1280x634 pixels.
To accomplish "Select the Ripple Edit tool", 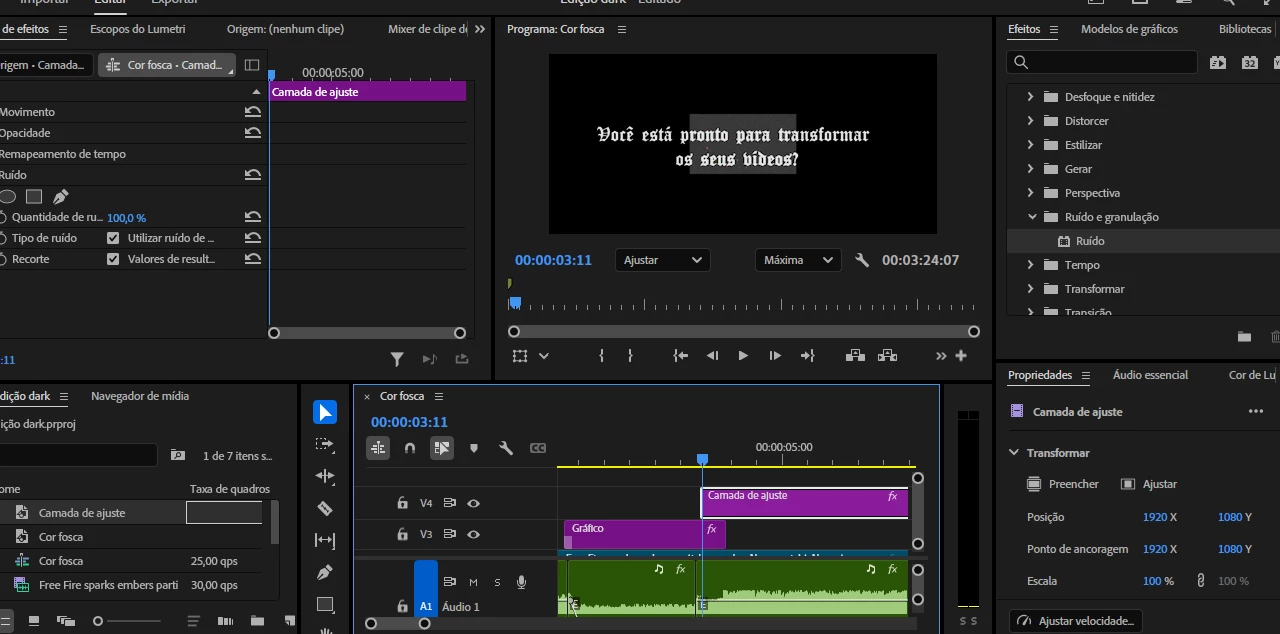I will (325, 476).
